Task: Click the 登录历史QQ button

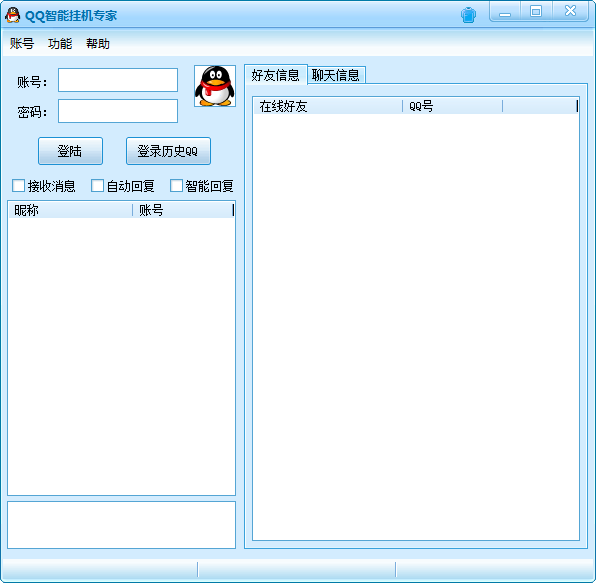Action: tap(168, 151)
